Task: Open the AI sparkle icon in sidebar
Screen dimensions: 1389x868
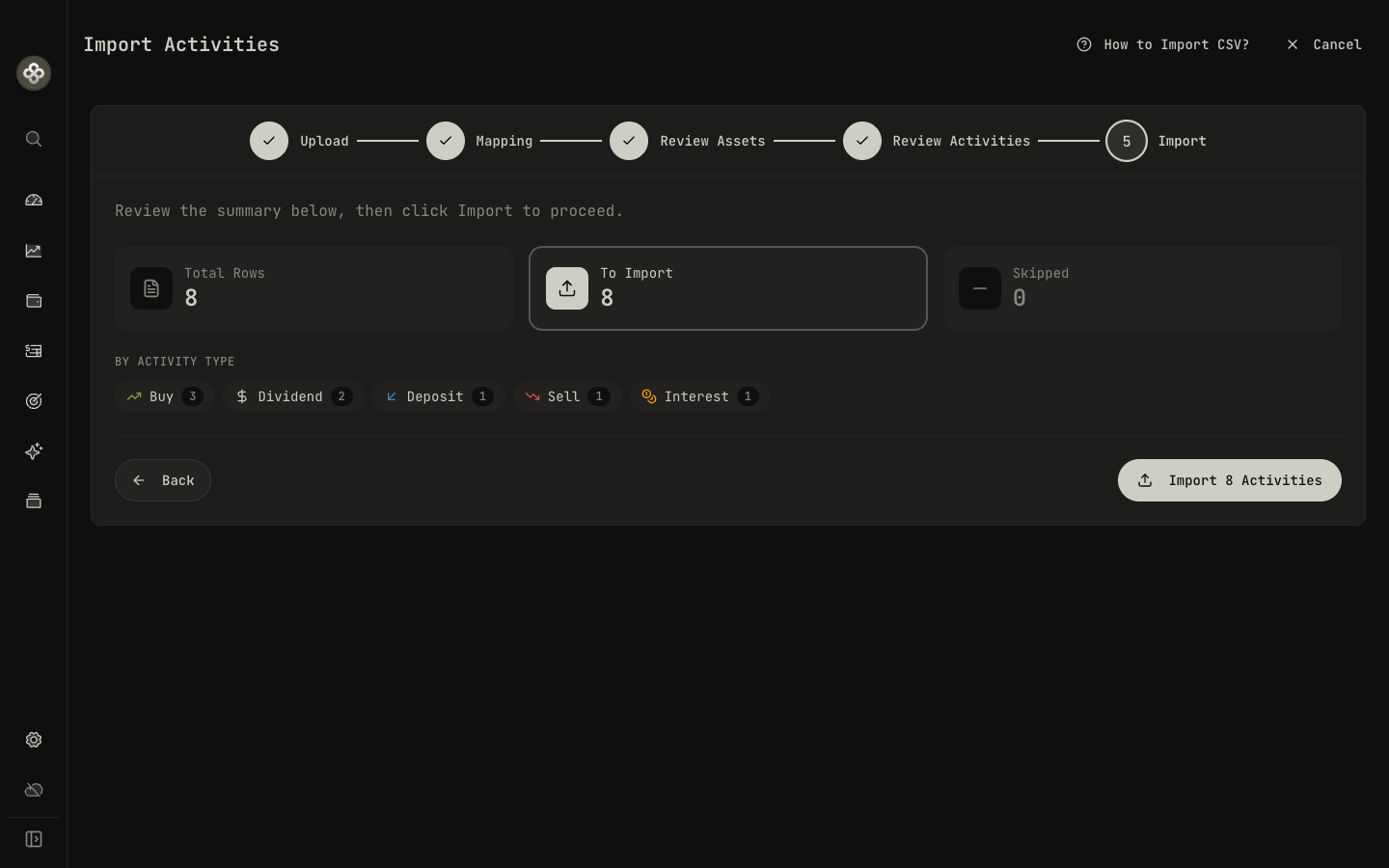Action: [34, 451]
